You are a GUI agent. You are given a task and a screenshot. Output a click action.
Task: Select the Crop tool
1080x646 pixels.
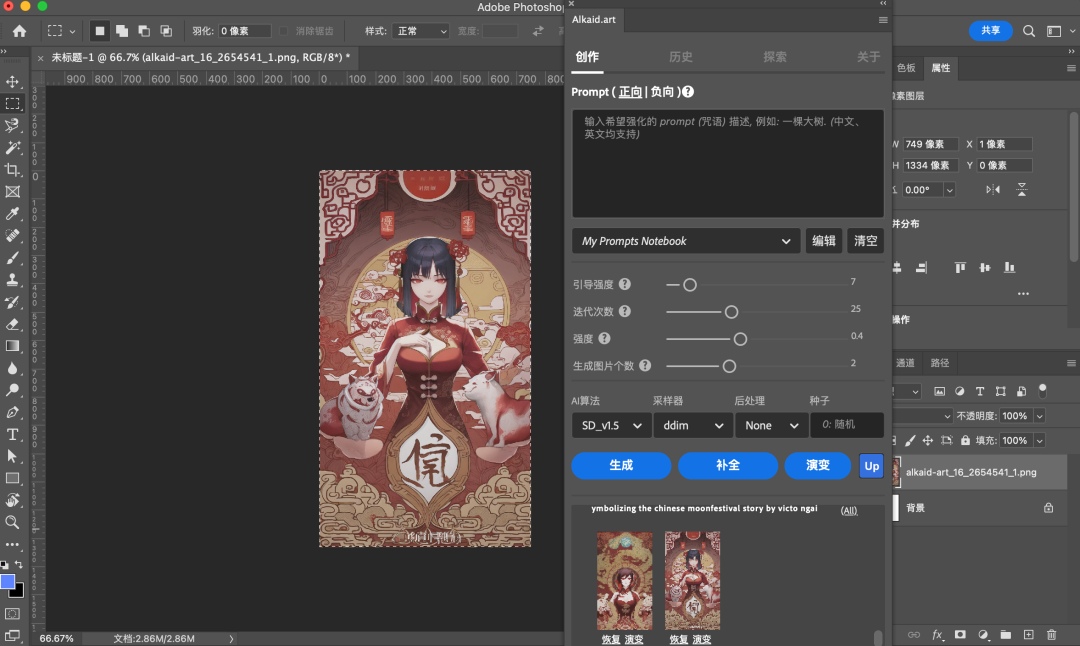(x=12, y=169)
